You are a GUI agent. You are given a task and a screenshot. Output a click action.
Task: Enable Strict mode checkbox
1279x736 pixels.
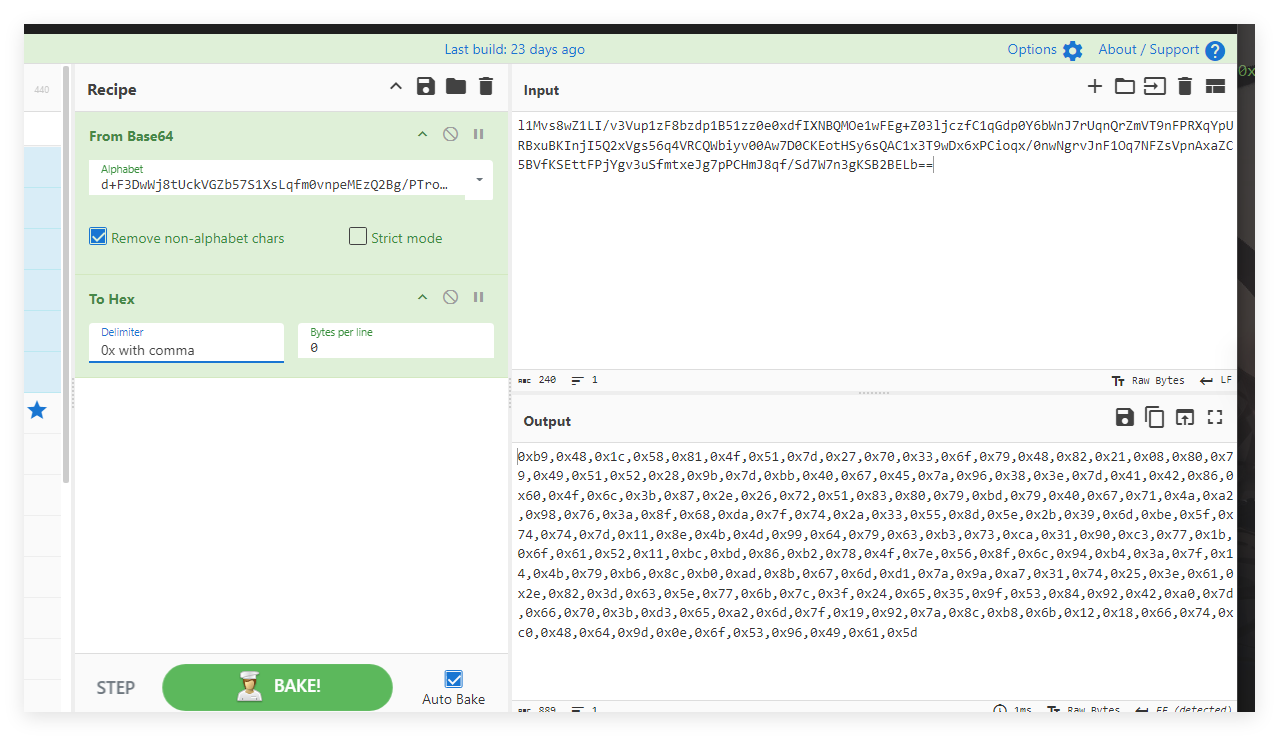click(x=358, y=236)
